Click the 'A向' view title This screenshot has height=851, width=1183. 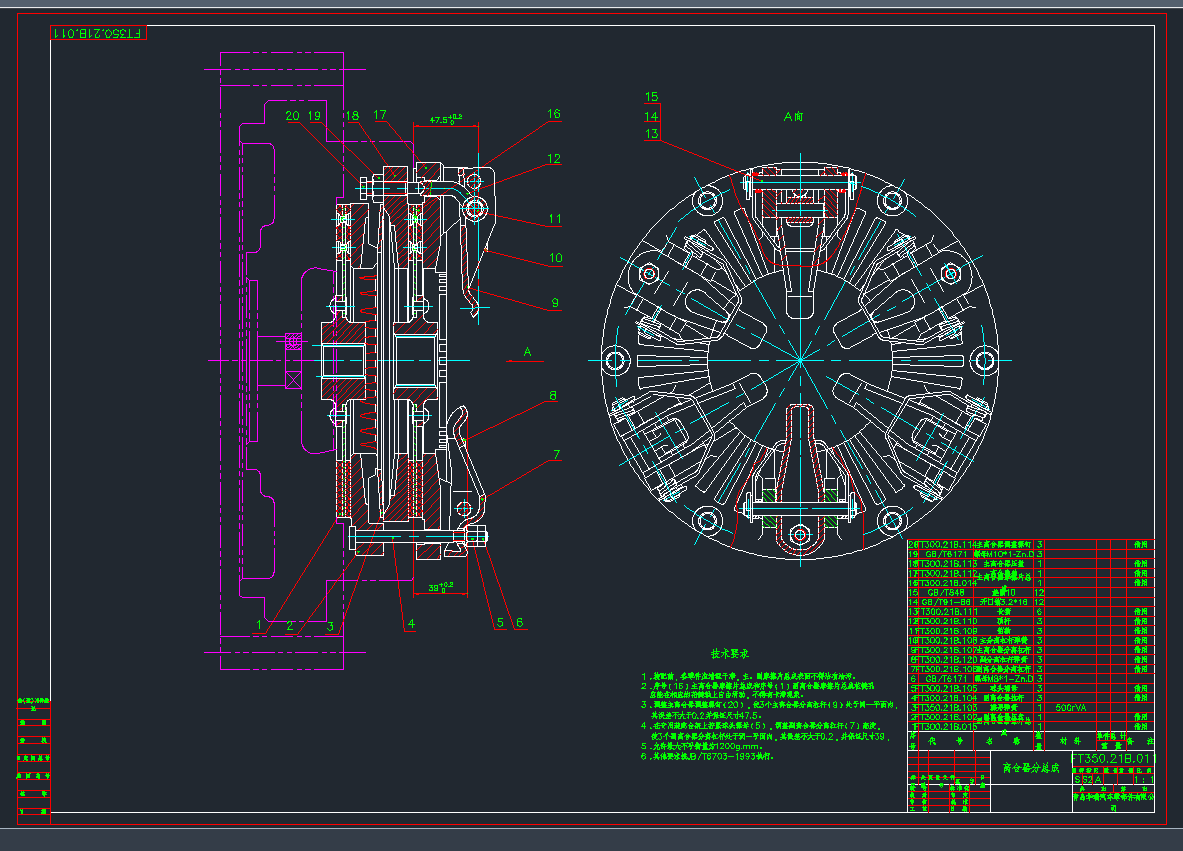[x=793, y=116]
